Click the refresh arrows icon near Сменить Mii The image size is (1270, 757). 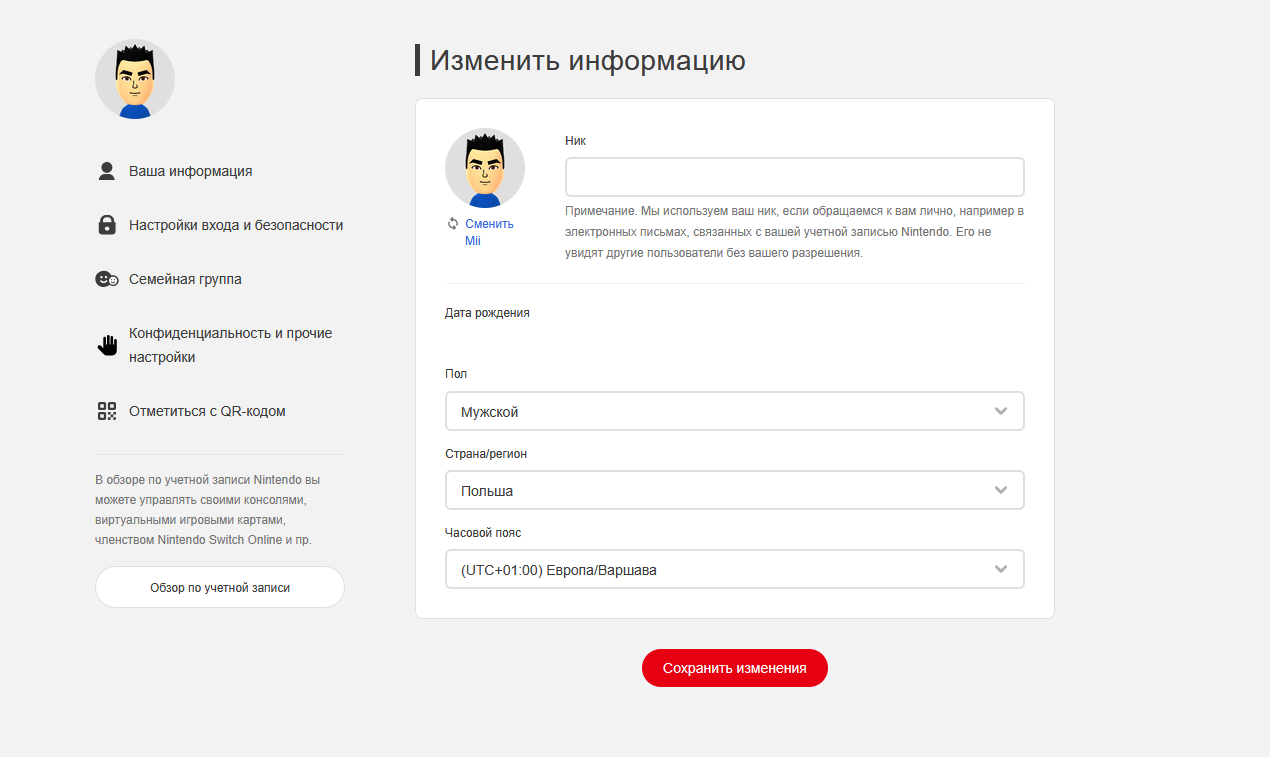(453, 224)
